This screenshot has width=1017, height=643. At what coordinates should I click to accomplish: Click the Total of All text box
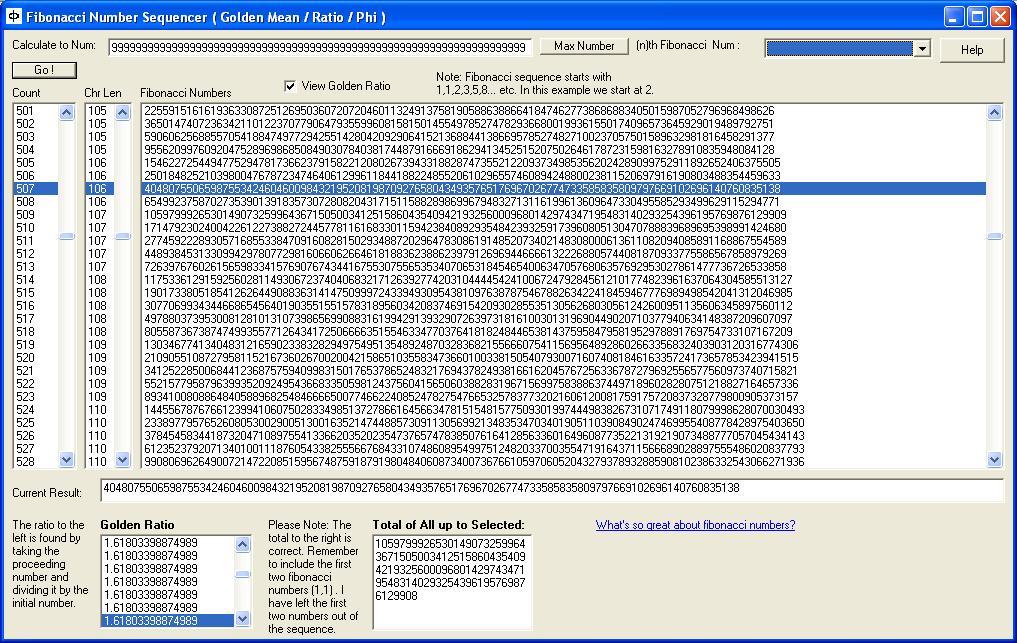(451, 581)
